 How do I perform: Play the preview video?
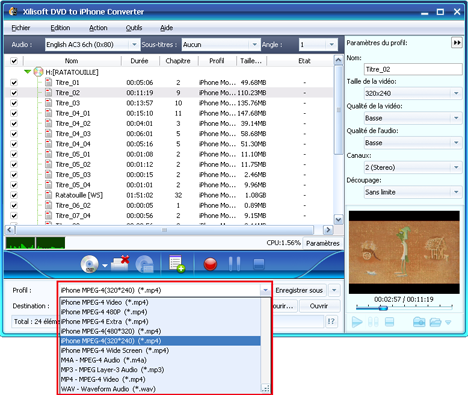357,322
